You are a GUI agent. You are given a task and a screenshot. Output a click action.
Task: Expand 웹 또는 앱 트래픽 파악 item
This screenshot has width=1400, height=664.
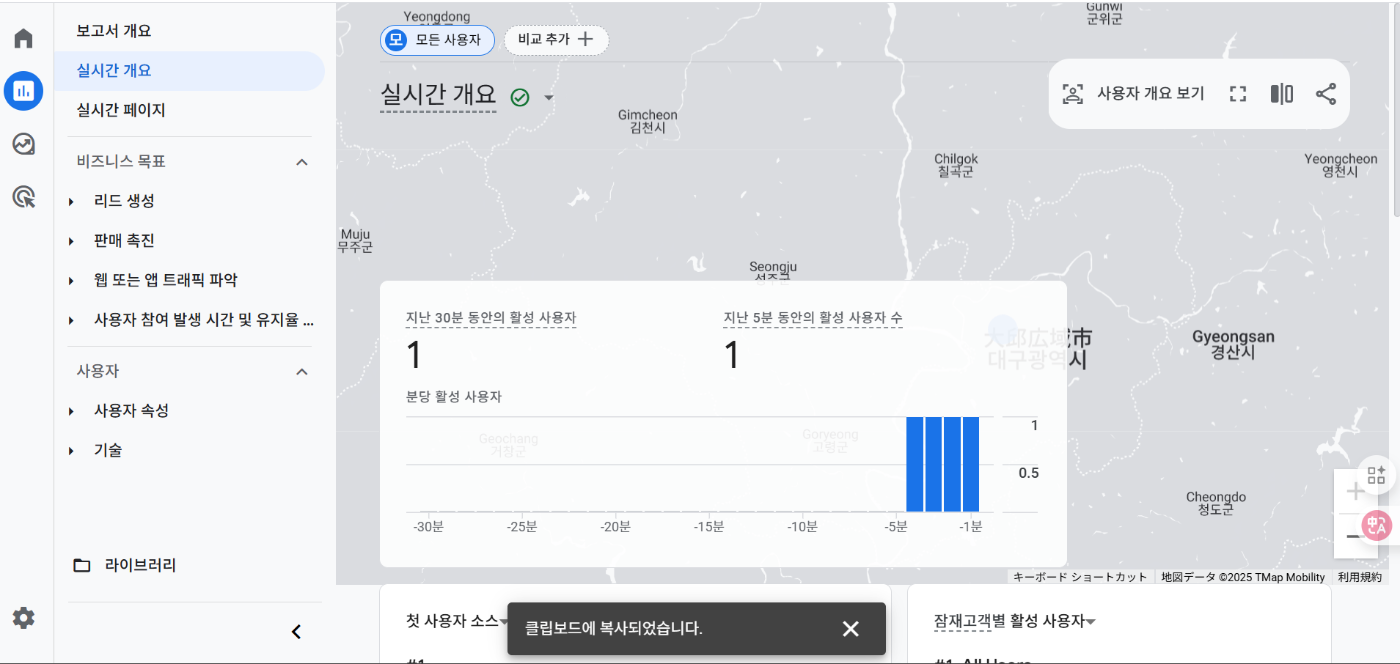[x=72, y=281]
